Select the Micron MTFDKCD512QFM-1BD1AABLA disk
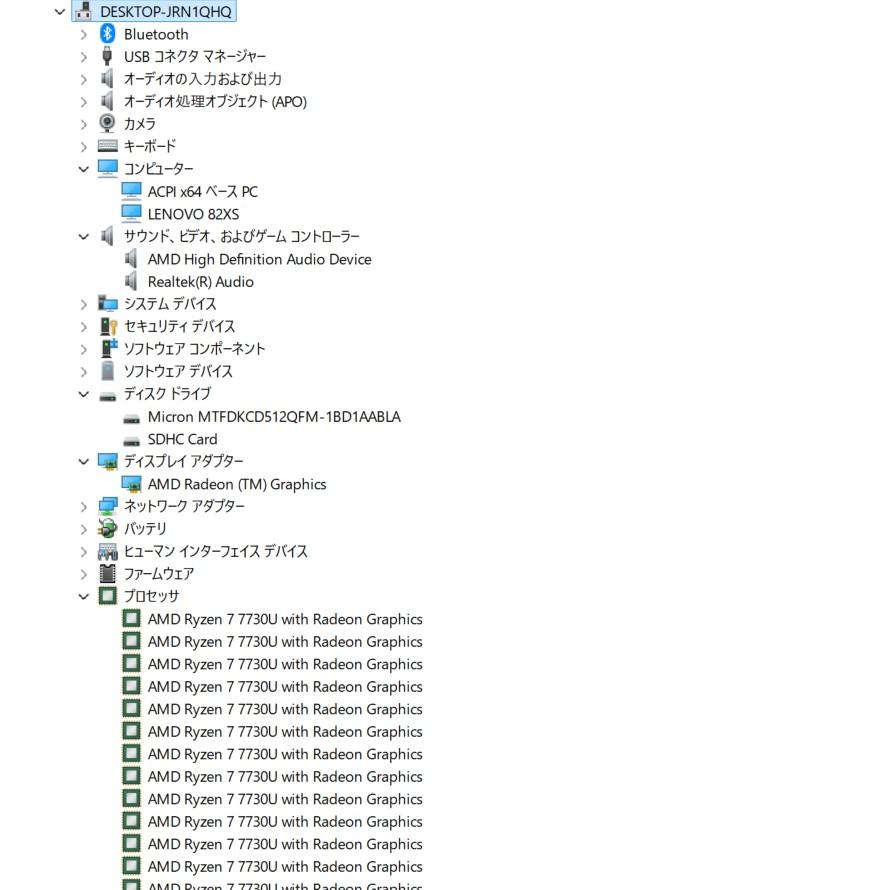The width and height of the screenshot is (890, 890). (273, 416)
